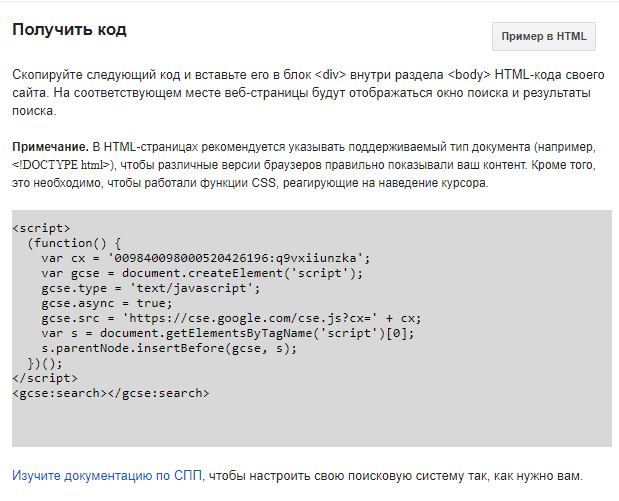The height and width of the screenshot is (501, 619).
Task: Click the "<!DOCTYPE html>" text in the note
Action: tap(62, 165)
